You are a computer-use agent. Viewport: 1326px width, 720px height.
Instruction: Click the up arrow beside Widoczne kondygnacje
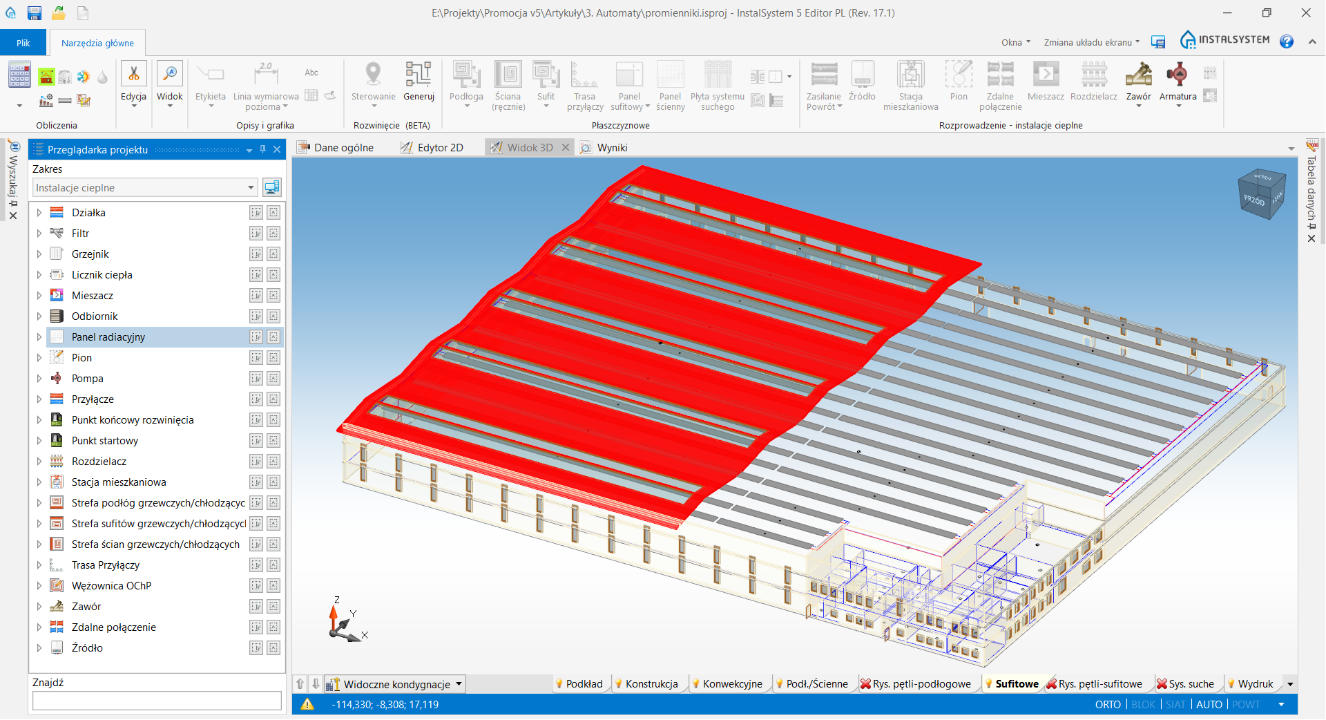(x=299, y=684)
